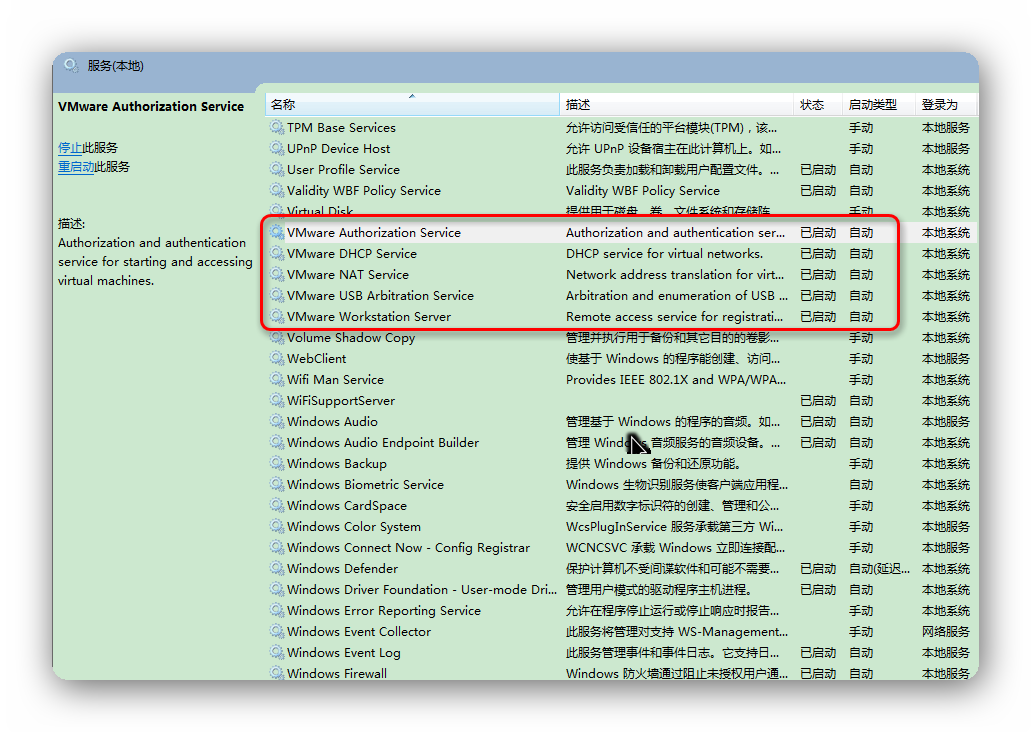Viewport: 1031px width, 732px height.
Task: Select Windows Driver Foundation - User-mode row
Action: tap(422, 590)
